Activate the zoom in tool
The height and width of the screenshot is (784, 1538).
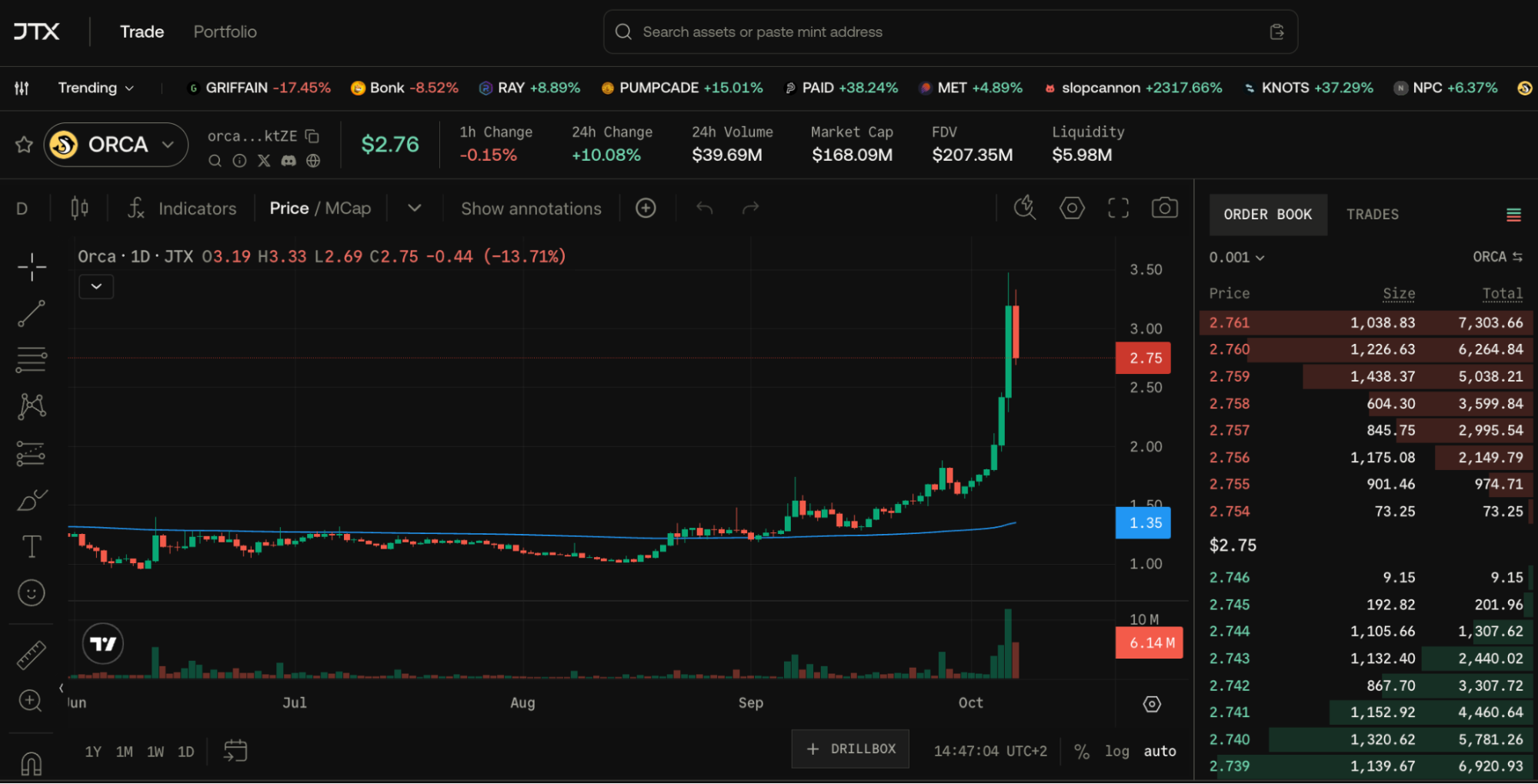tap(30, 701)
